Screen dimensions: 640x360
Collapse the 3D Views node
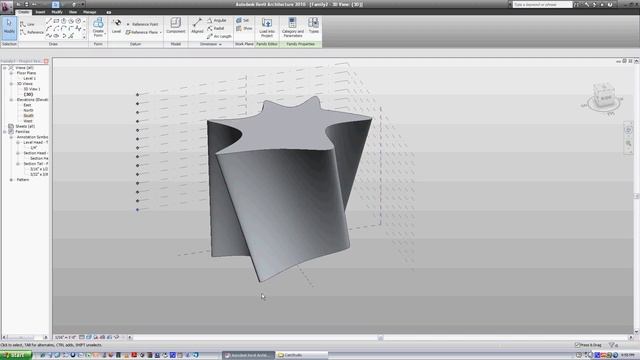[11, 84]
